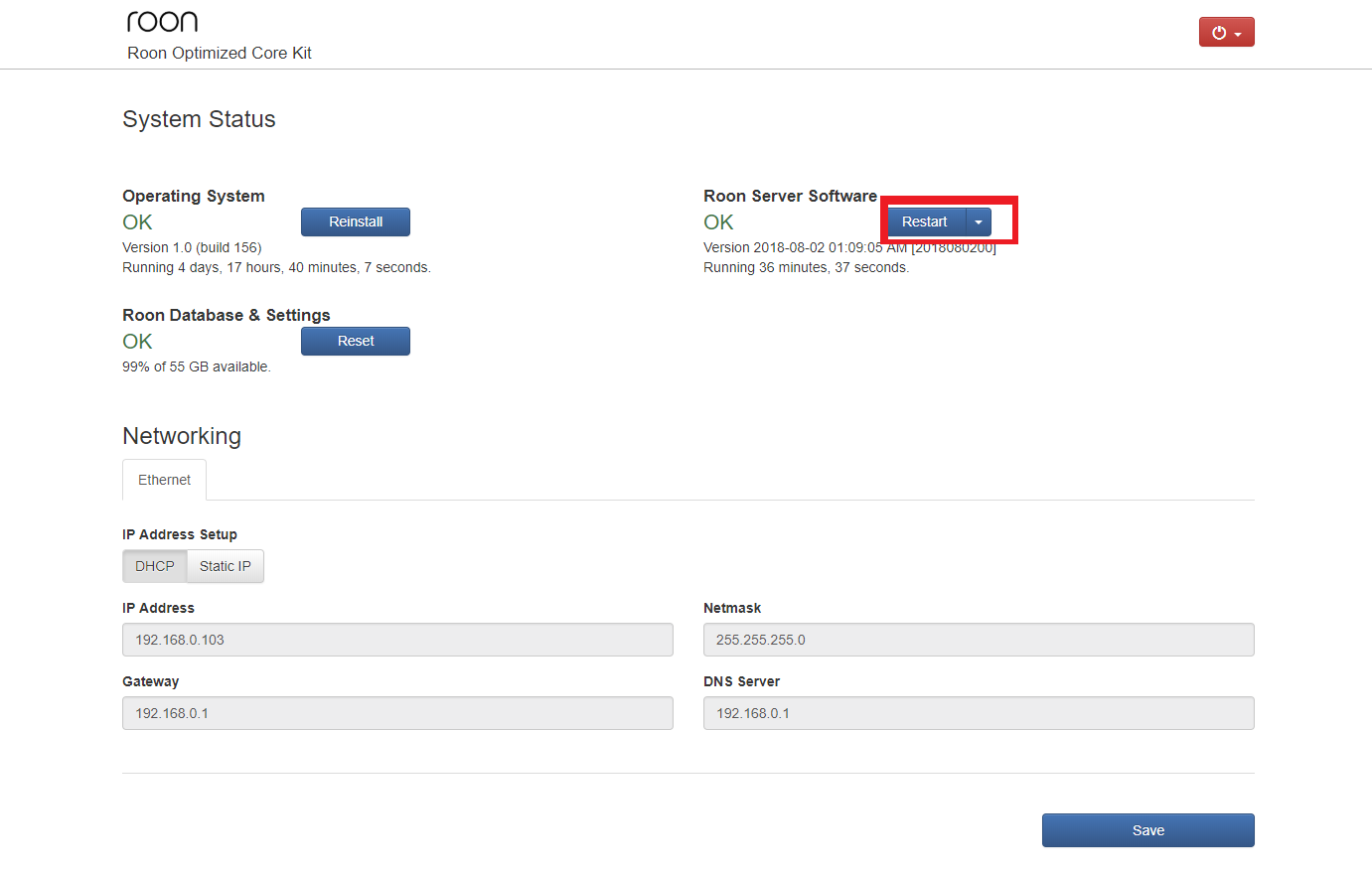Screen dimensions: 1372x877
Task: Click the DNS Server field
Action: [979, 713]
